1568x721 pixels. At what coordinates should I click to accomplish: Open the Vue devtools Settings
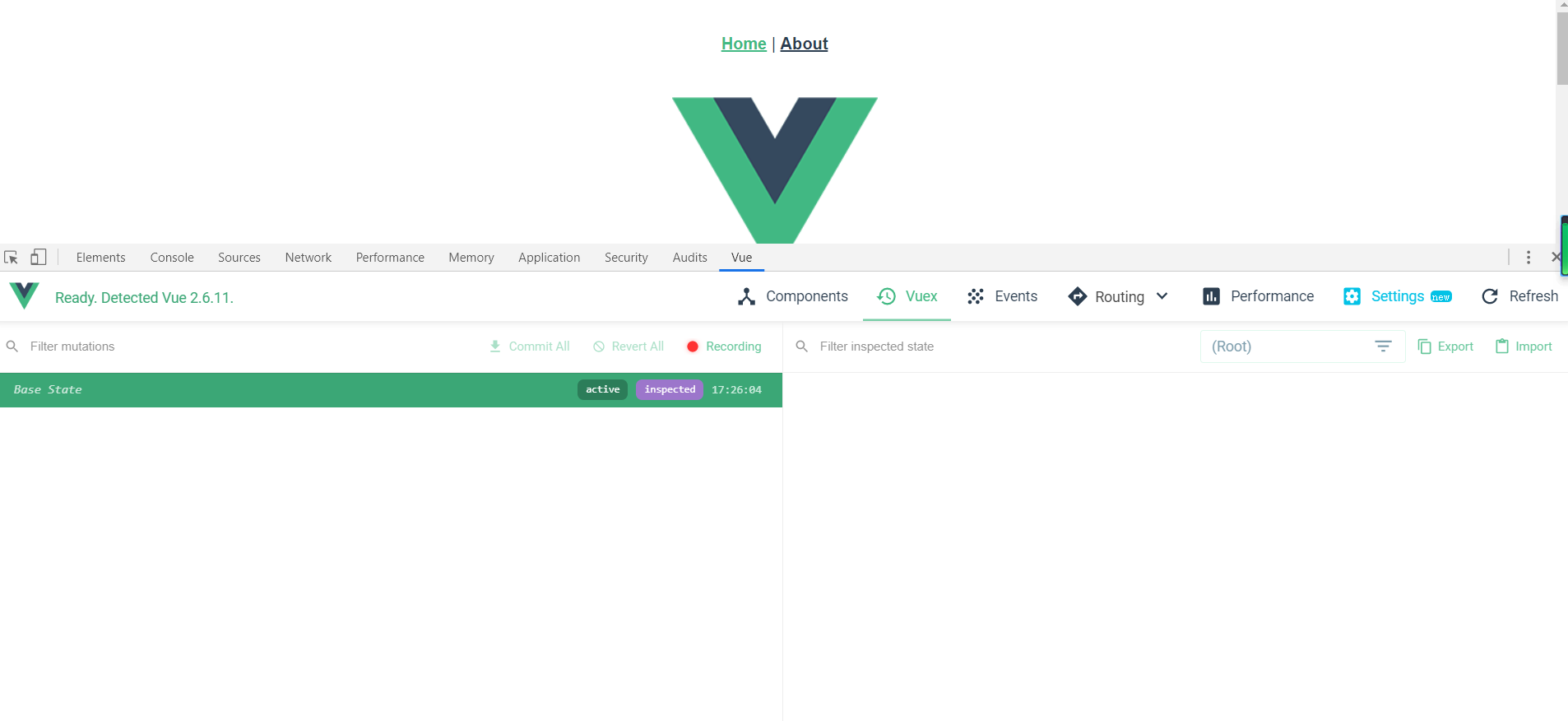(1398, 296)
